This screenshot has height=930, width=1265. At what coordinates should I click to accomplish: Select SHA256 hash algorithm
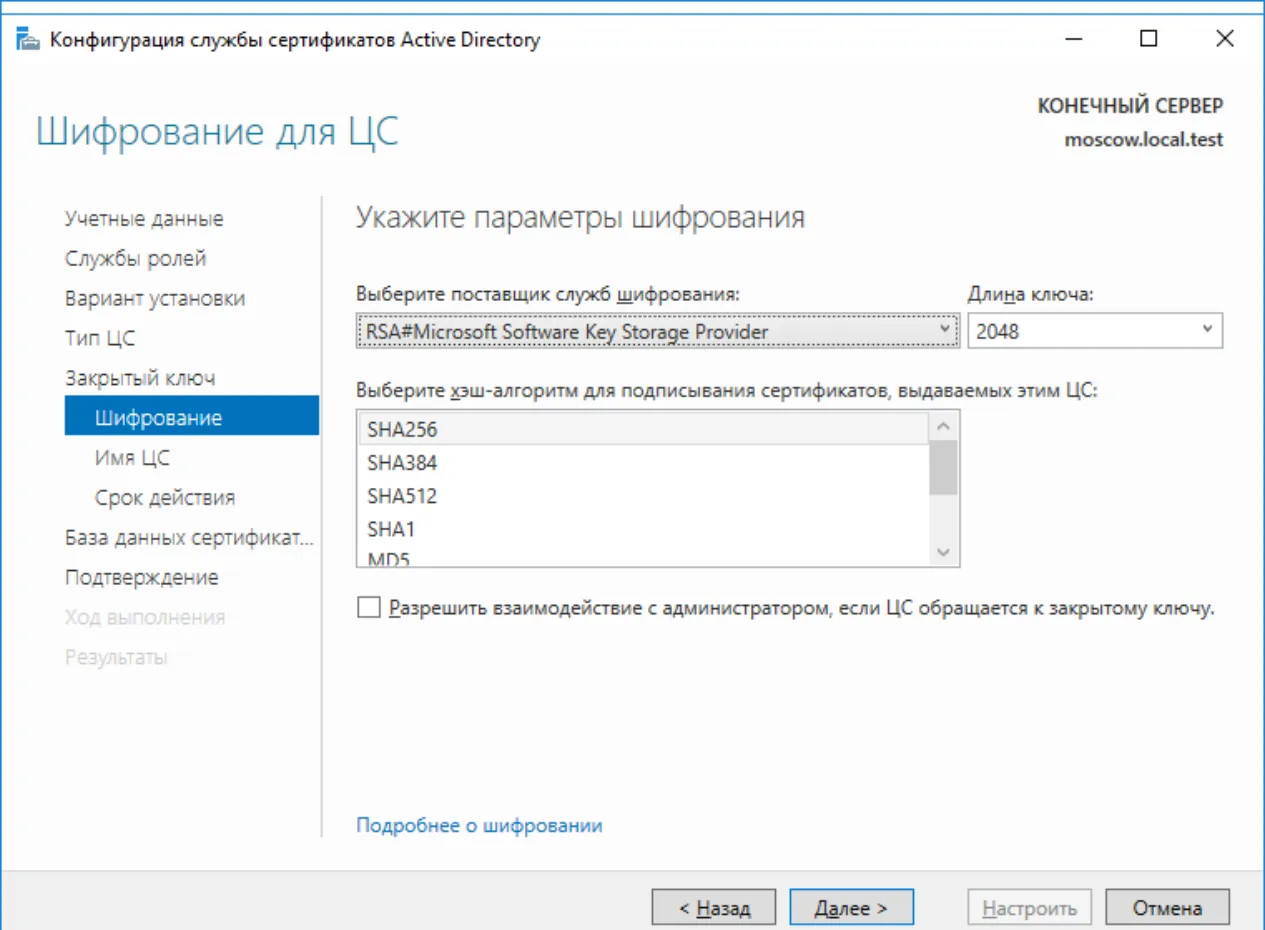click(644, 430)
